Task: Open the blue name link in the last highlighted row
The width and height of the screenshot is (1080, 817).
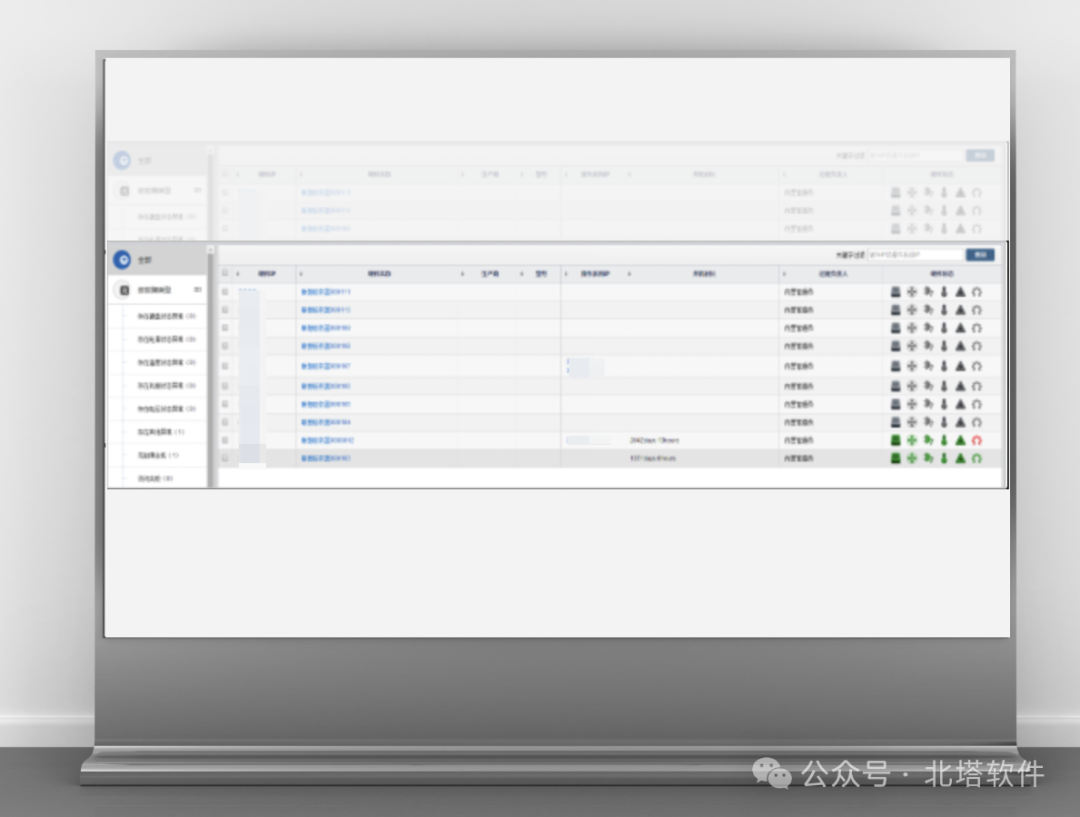Action: tap(326, 458)
